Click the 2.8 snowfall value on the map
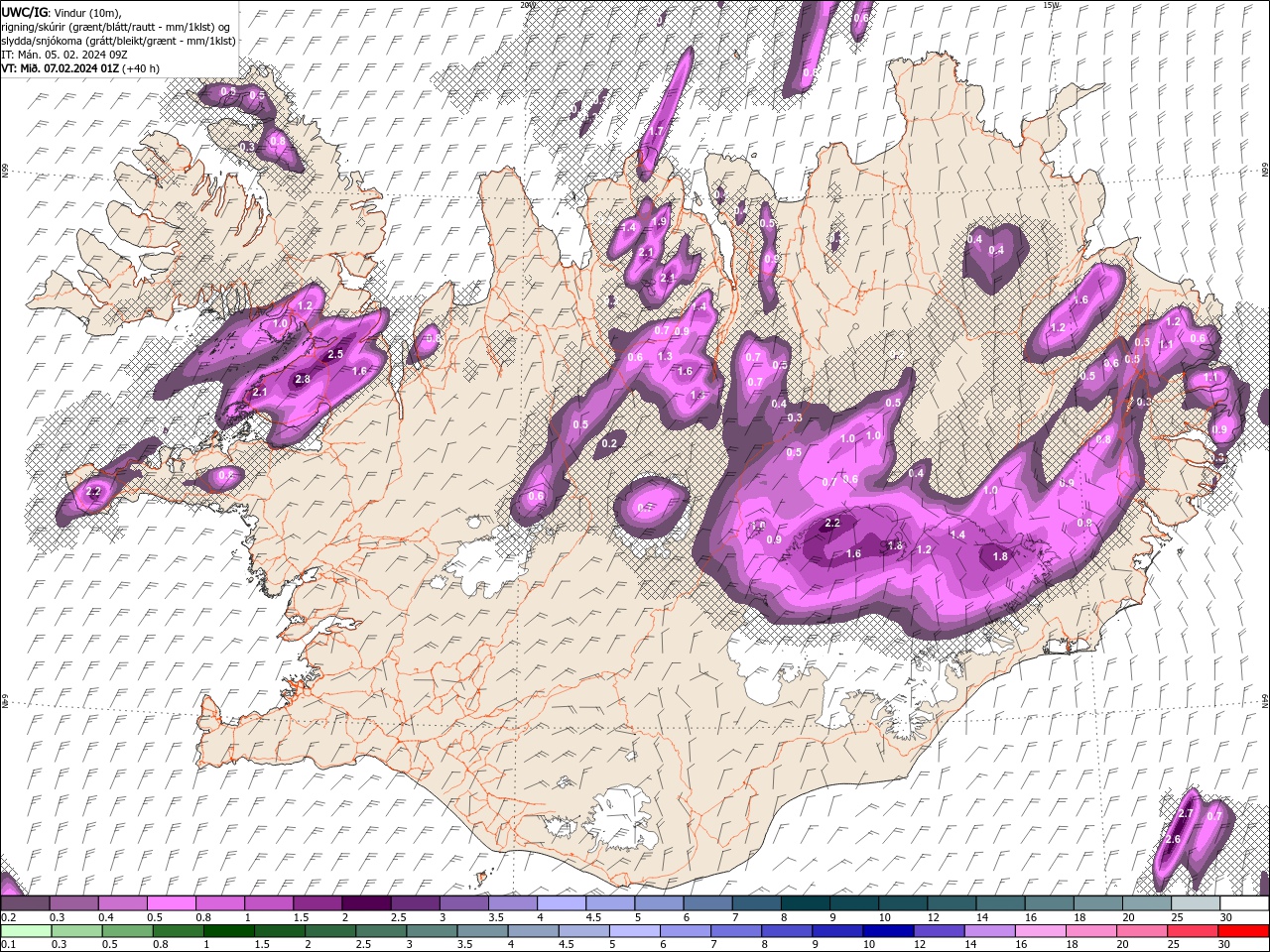Image resolution: width=1270 pixels, height=952 pixels. (x=303, y=379)
